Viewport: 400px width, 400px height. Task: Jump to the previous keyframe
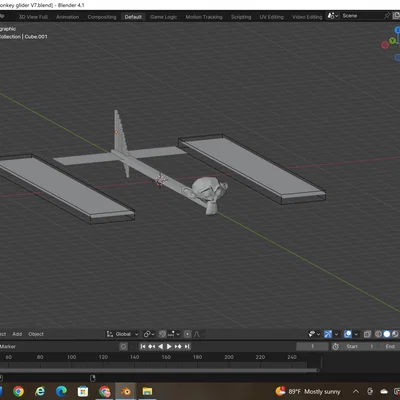(152, 347)
